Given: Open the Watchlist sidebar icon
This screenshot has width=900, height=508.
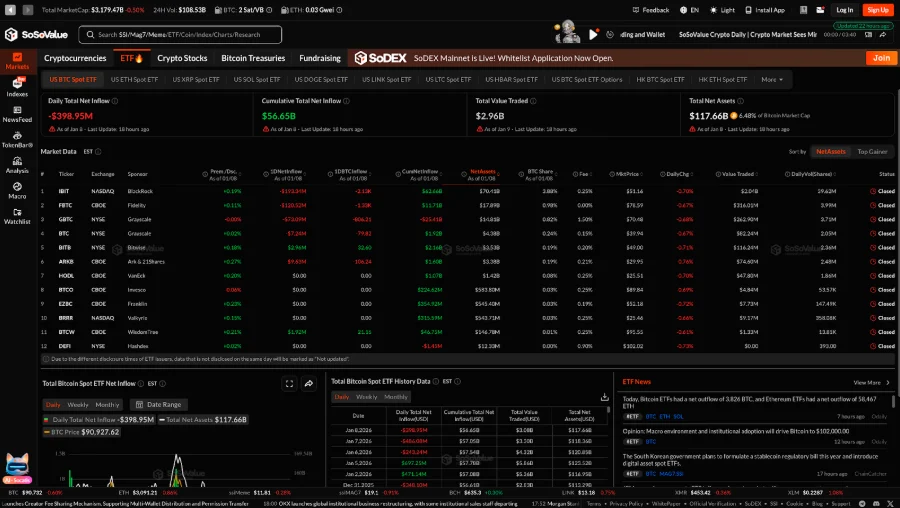Looking at the screenshot, I should 17,216.
